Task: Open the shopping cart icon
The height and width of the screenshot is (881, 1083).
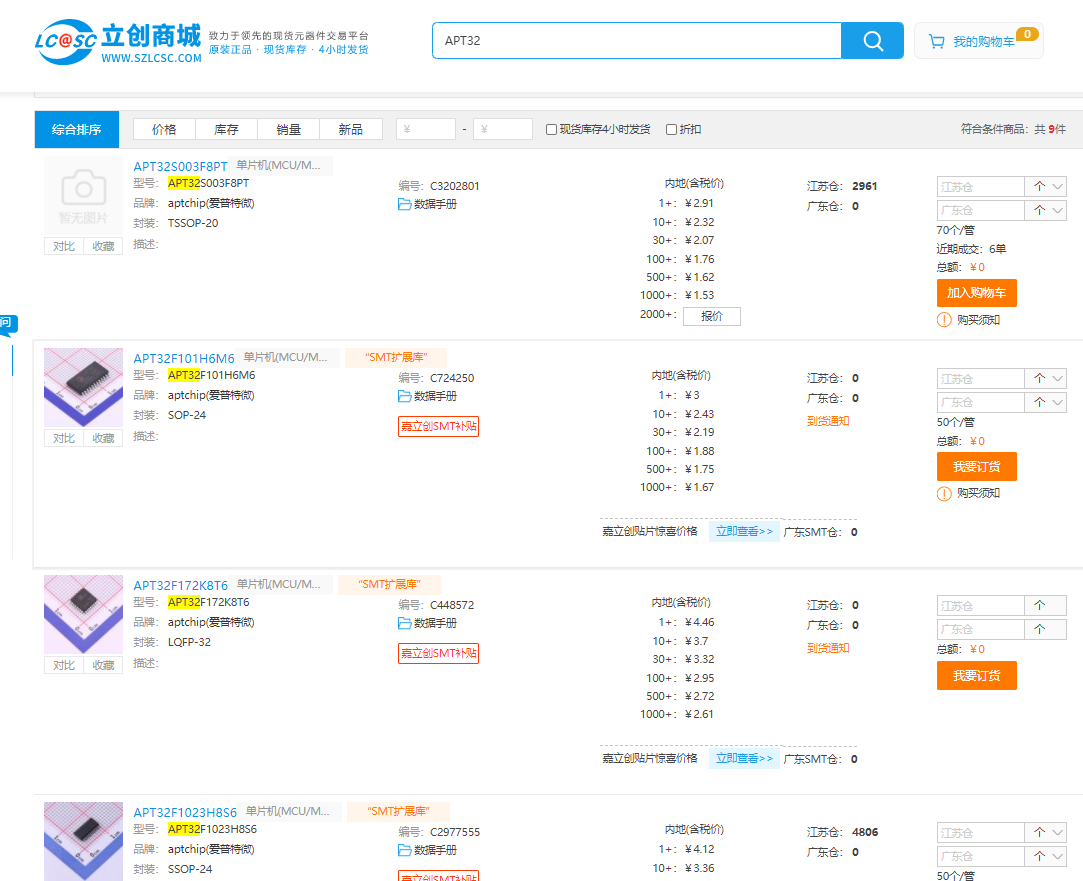Action: click(937, 41)
